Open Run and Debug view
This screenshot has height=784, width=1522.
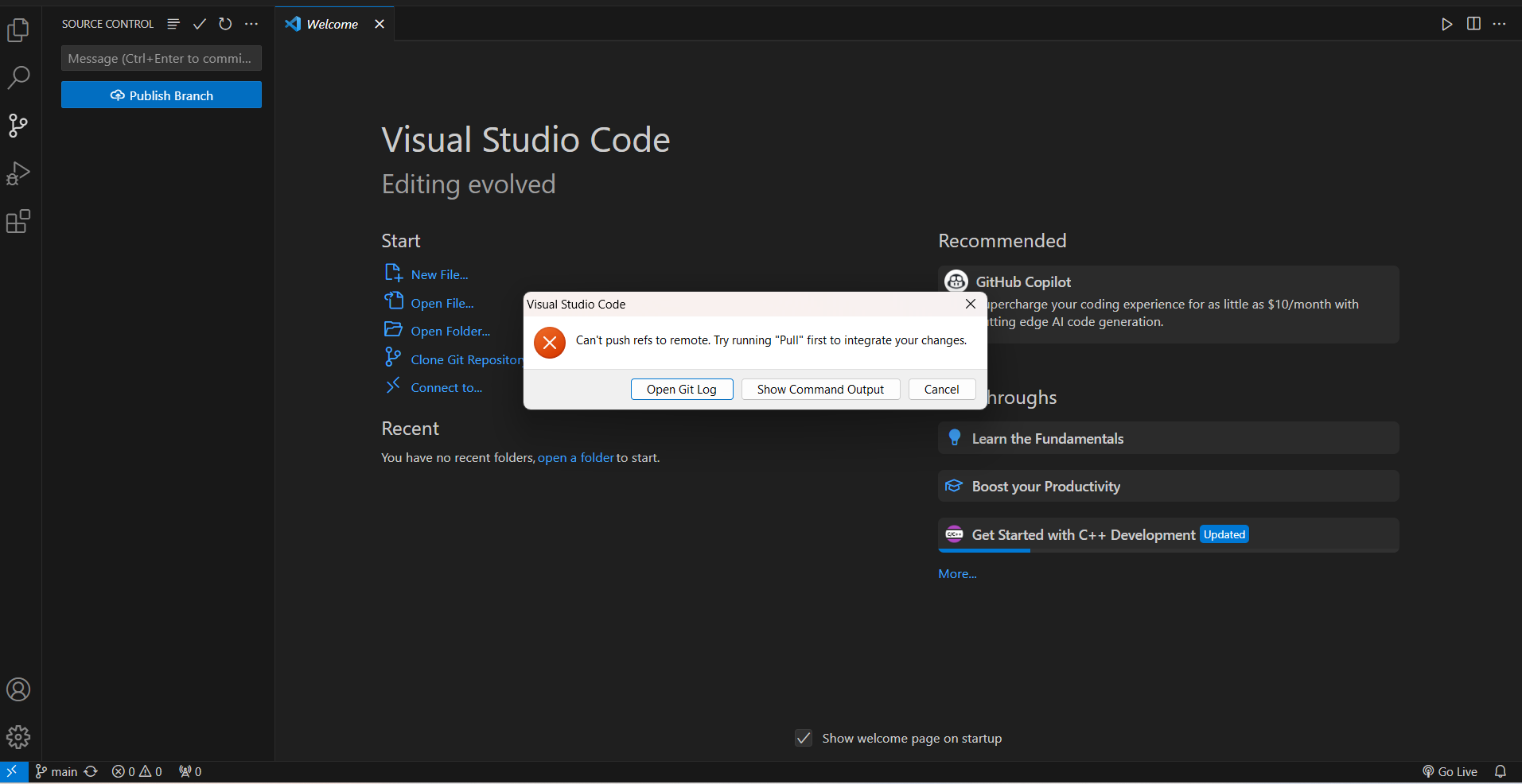(18, 173)
